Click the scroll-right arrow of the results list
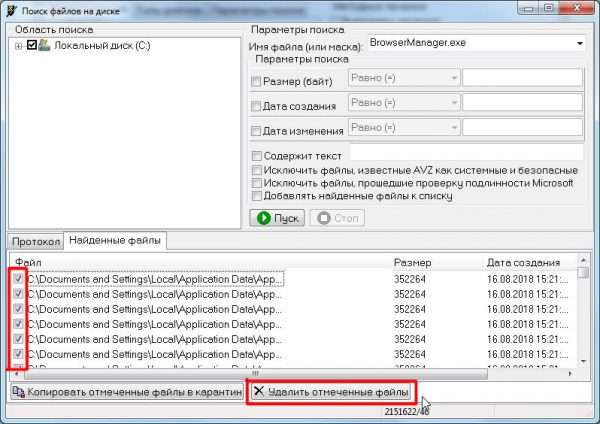Screen dimensions: 600x424 point(571,373)
